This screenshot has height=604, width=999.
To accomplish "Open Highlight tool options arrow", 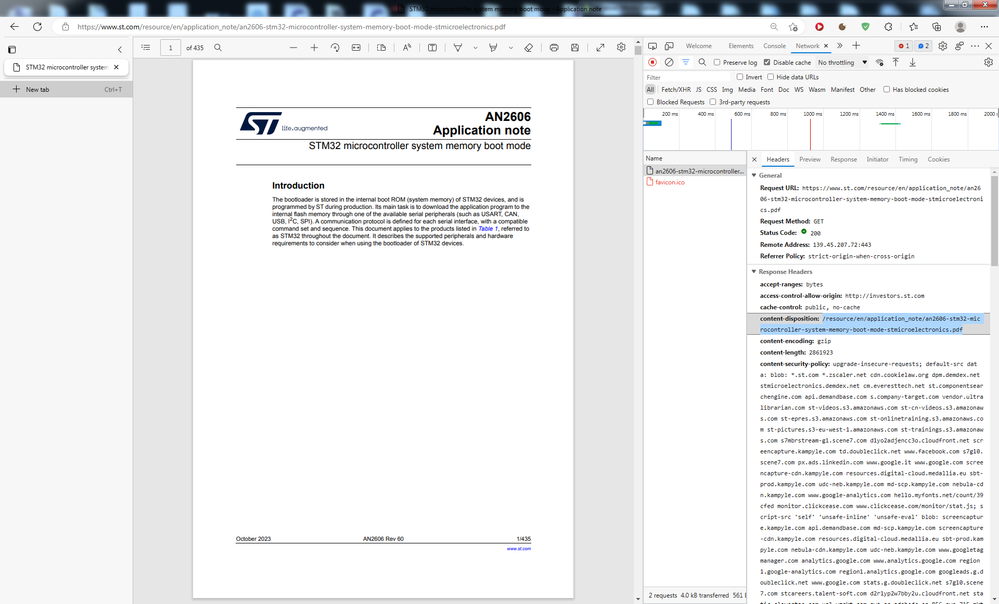I will [x=510, y=47].
